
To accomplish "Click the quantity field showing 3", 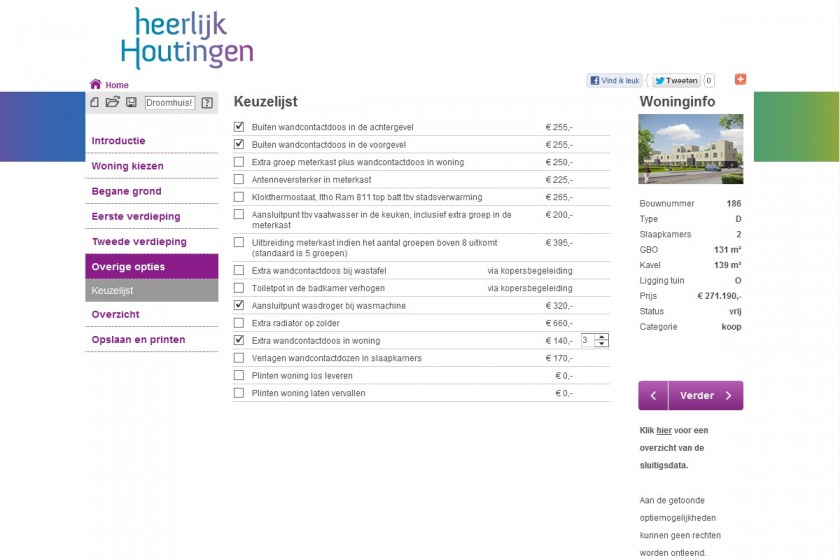I will tap(588, 340).
